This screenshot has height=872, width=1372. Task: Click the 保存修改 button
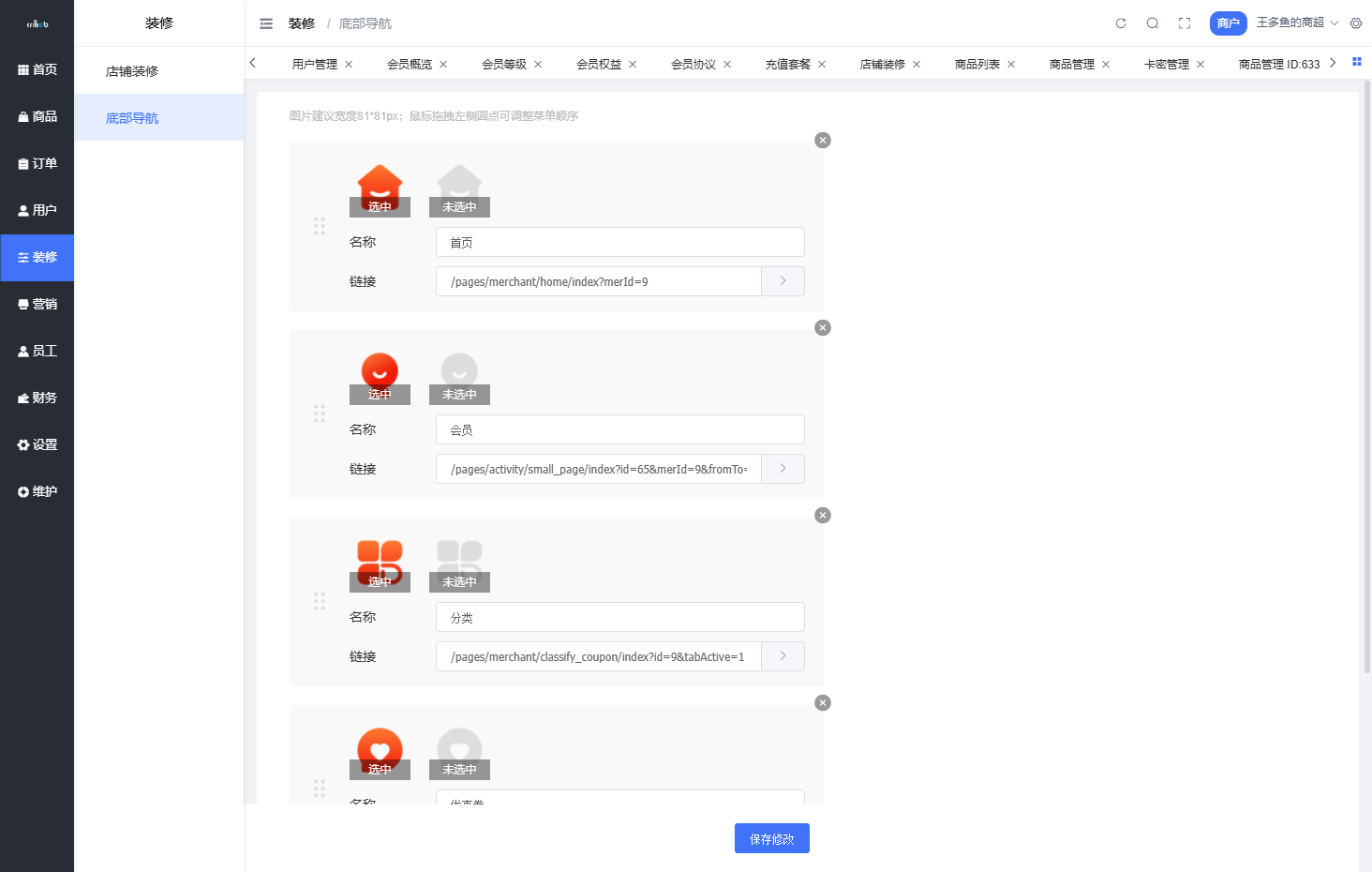coord(771,839)
